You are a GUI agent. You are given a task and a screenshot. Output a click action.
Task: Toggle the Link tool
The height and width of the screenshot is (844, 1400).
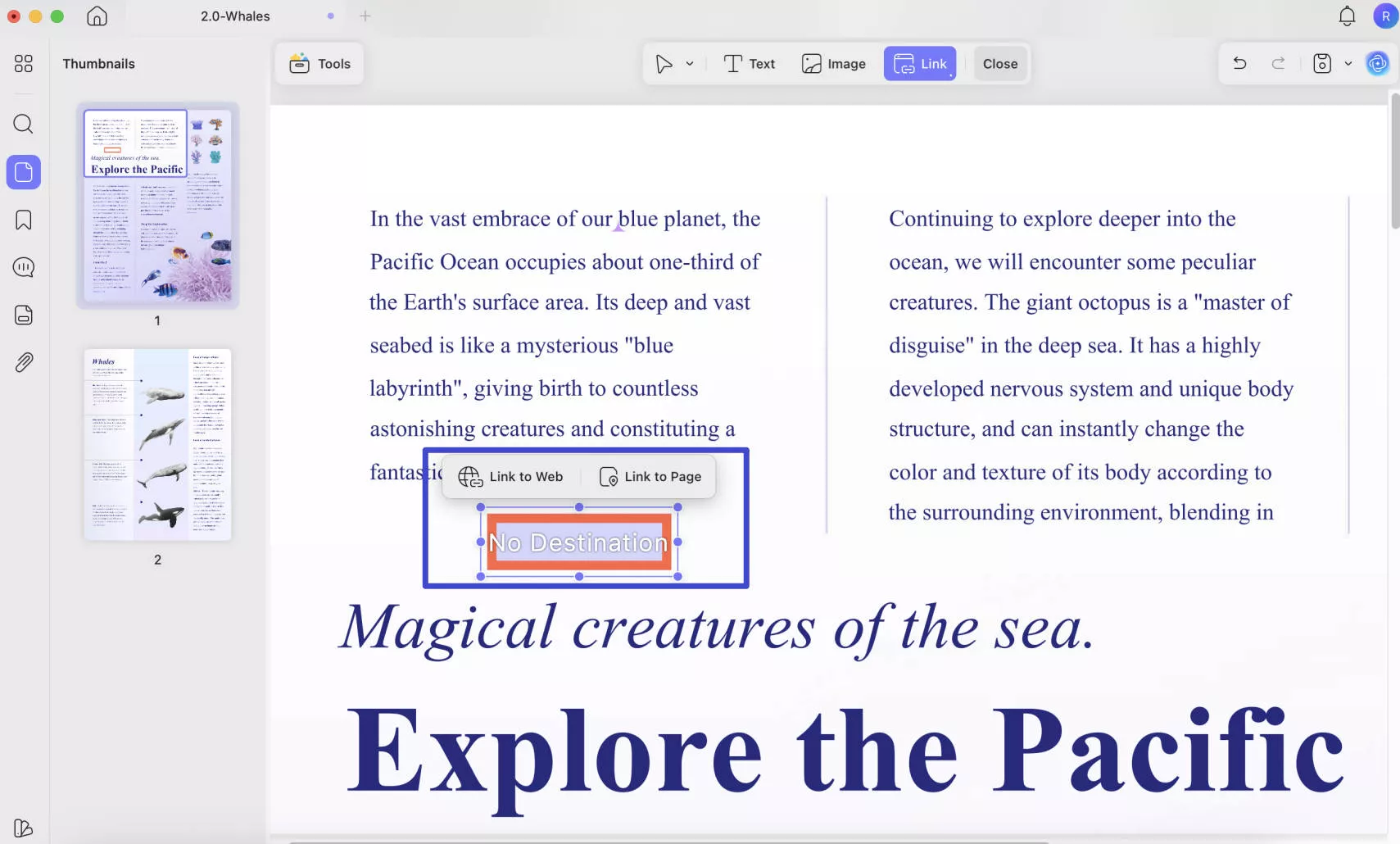[x=920, y=64]
